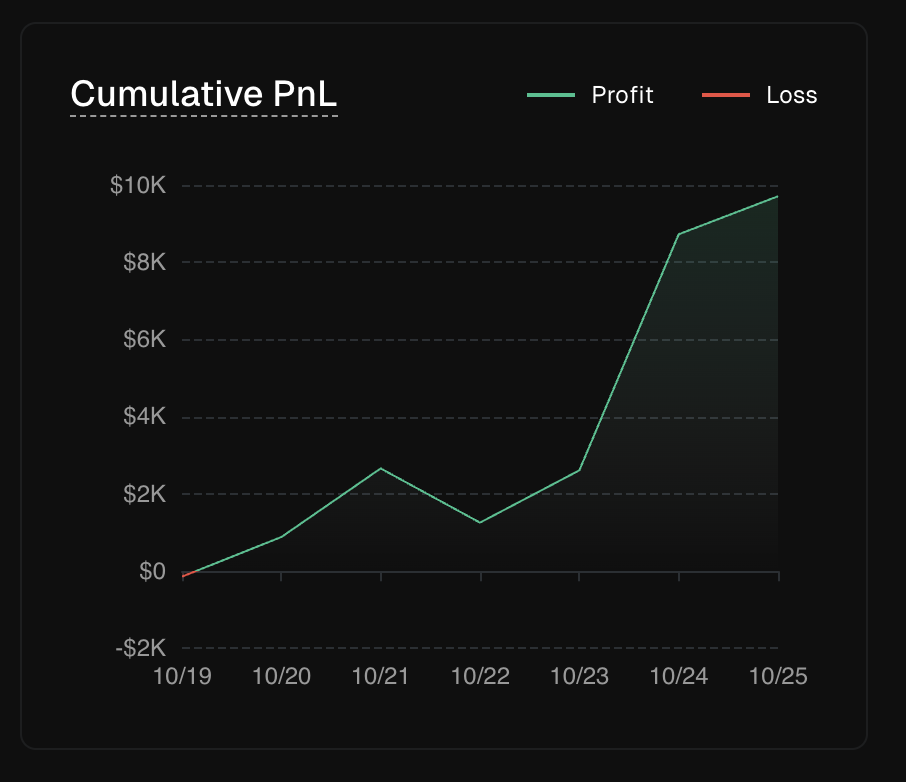Select the $6K y-axis label
Image resolution: width=906 pixels, height=782 pixels.
click(144, 340)
